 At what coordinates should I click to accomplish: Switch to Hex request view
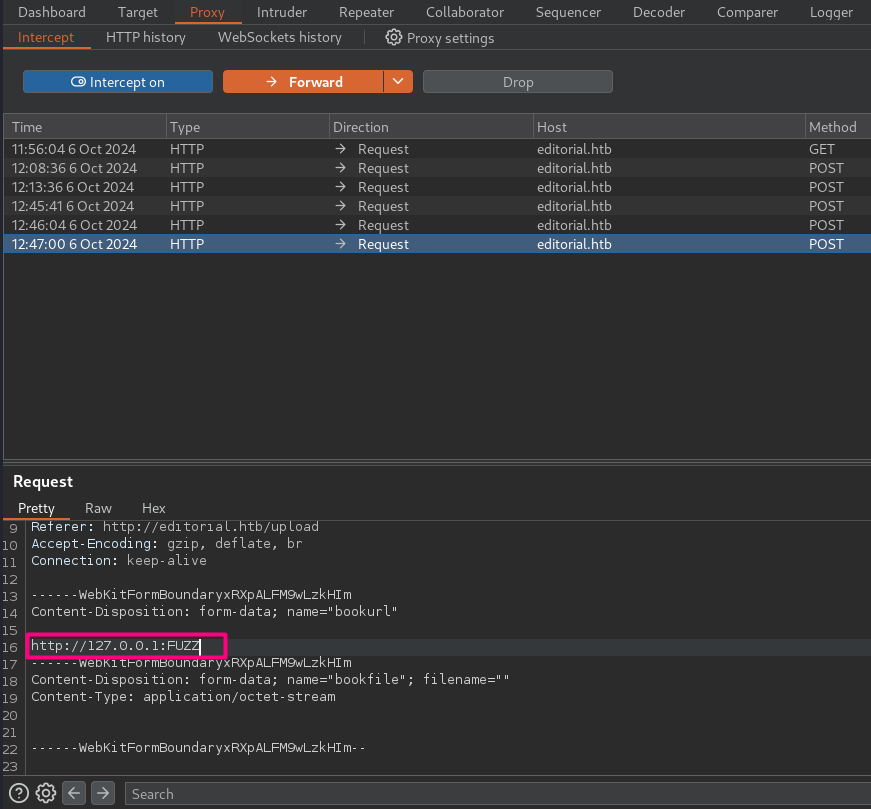(x=153, y=508)
